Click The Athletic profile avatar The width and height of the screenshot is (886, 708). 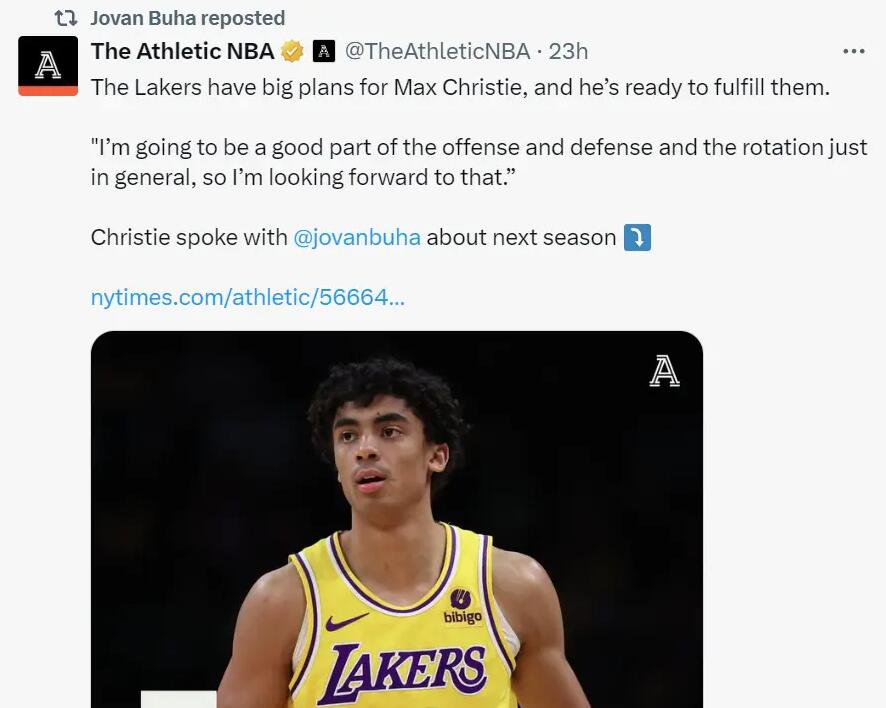(x=48, y=65)
